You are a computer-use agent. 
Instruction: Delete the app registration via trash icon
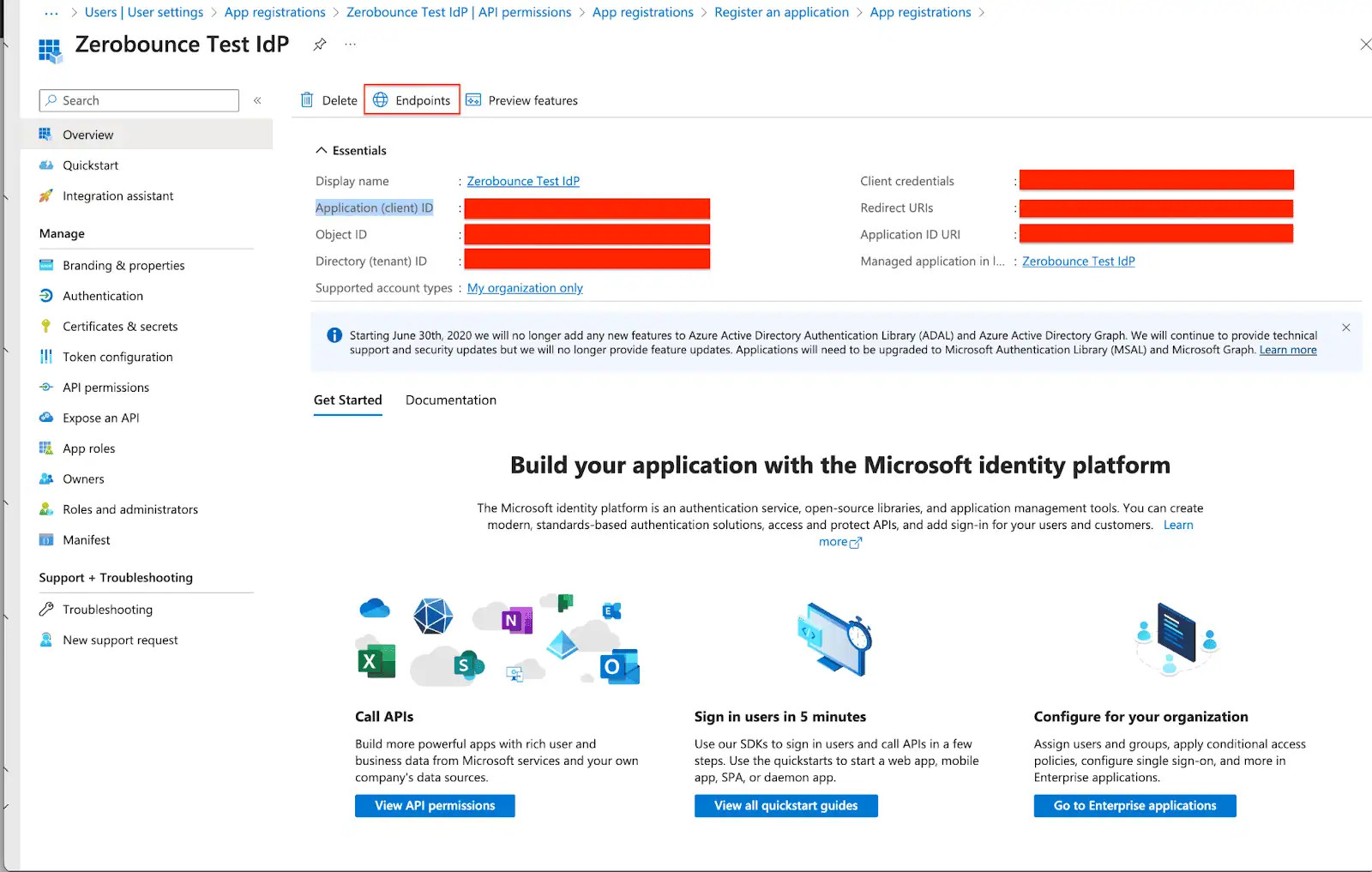coord(327,99)
